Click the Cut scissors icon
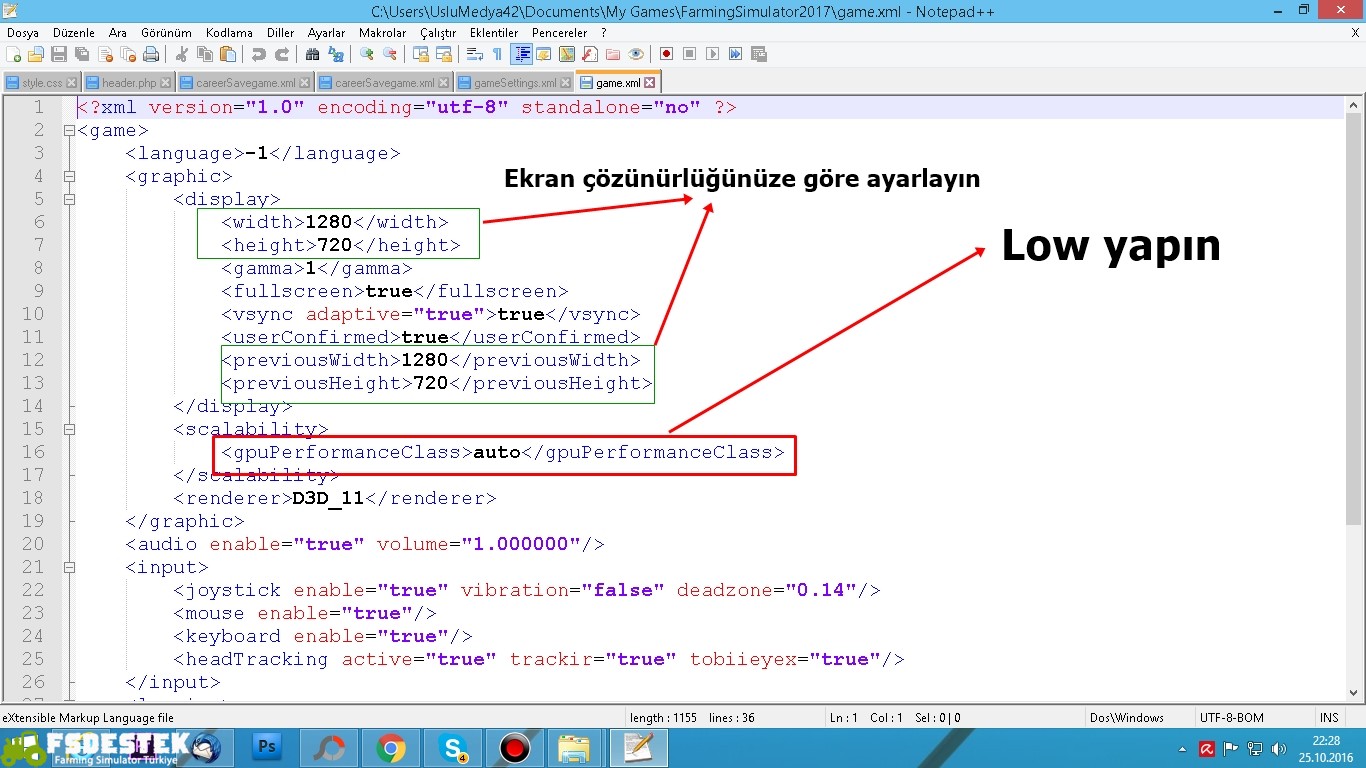 [x=182, y=54]
